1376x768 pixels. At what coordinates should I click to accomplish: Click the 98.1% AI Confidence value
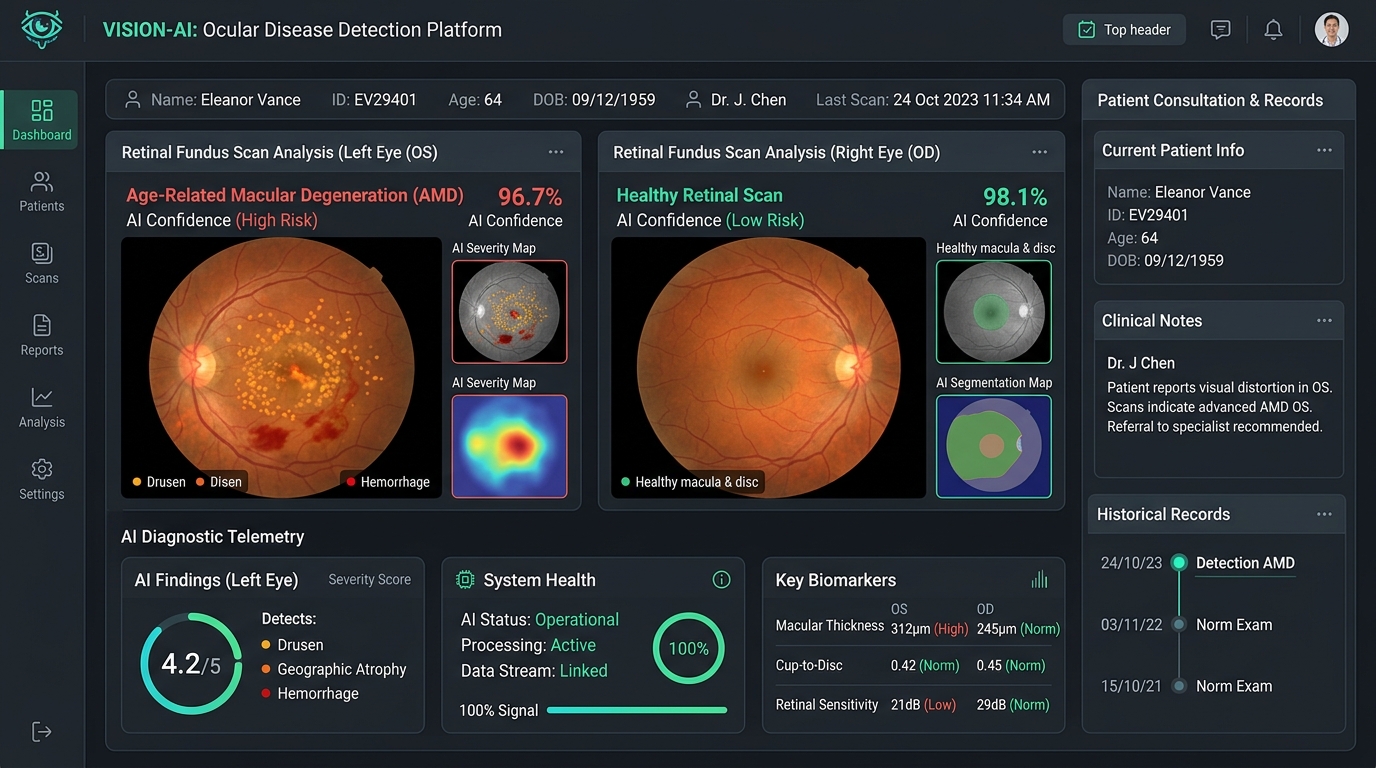[1015, 196]
